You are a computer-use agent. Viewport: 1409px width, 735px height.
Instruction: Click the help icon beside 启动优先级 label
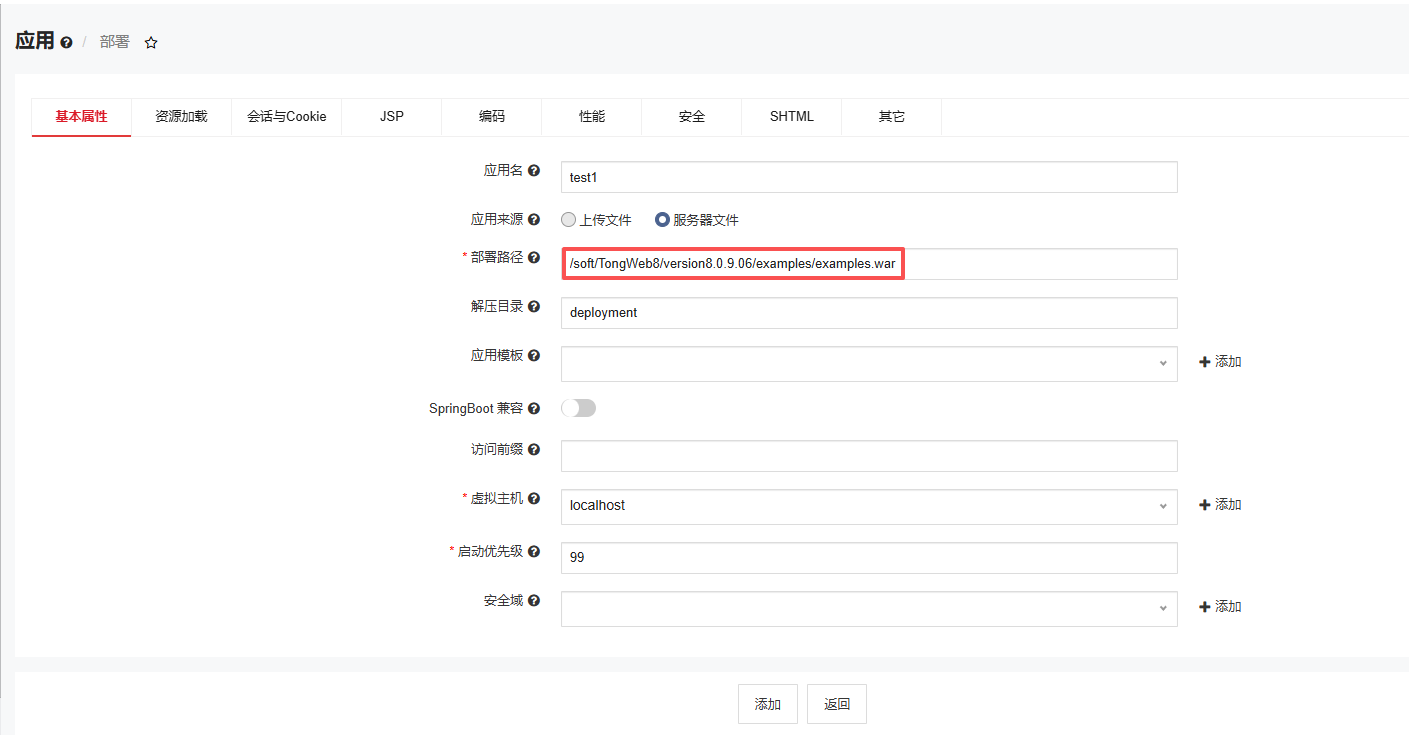534,552
